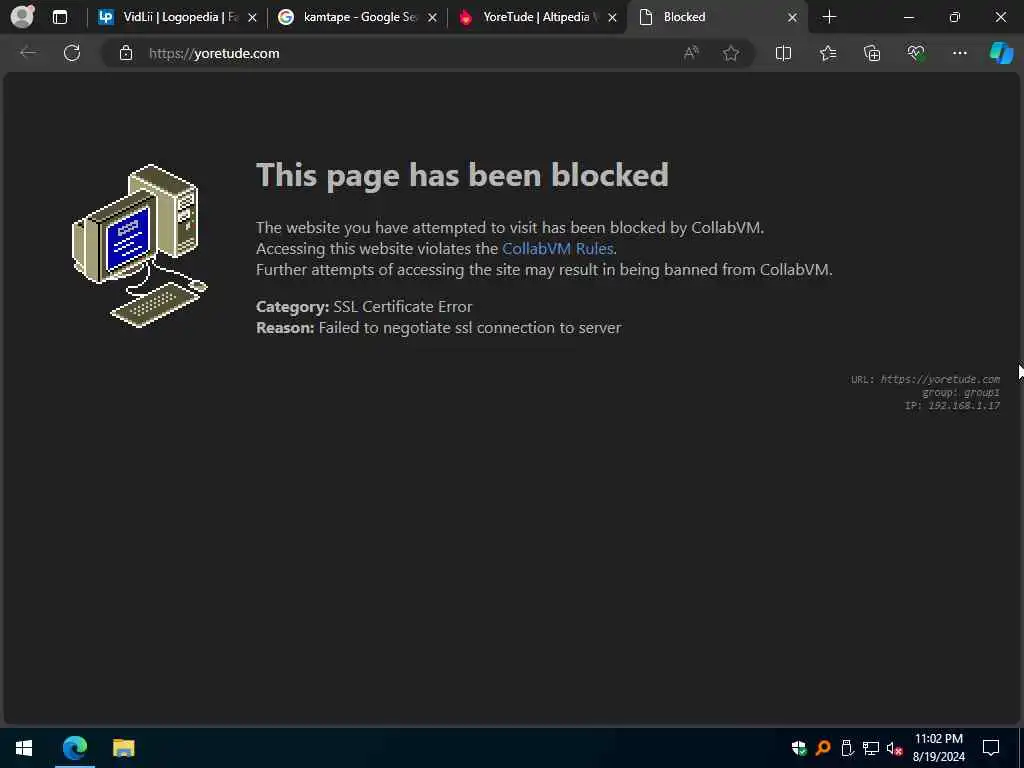Open Read Aloud icon in address bar
Screen dimensions: 1024x768
[x=691, y=53]
